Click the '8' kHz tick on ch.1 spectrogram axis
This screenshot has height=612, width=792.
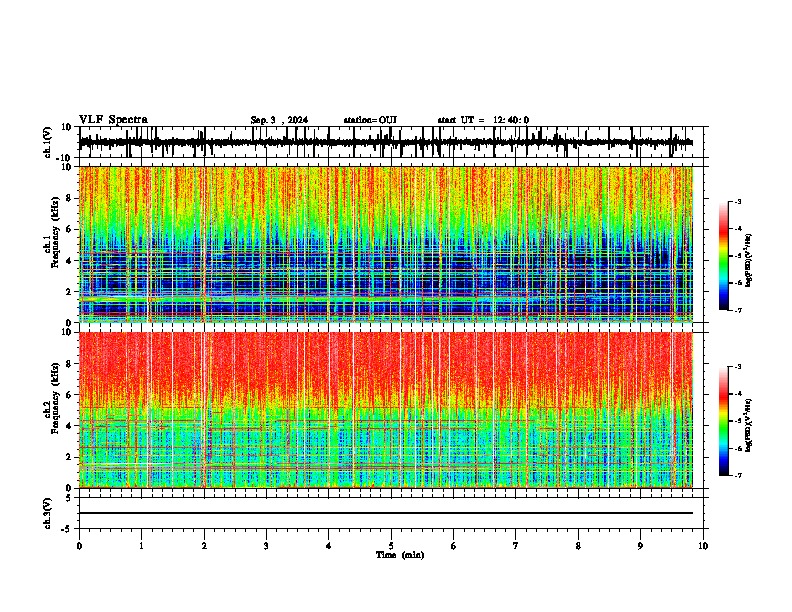[x=69, y=198]
